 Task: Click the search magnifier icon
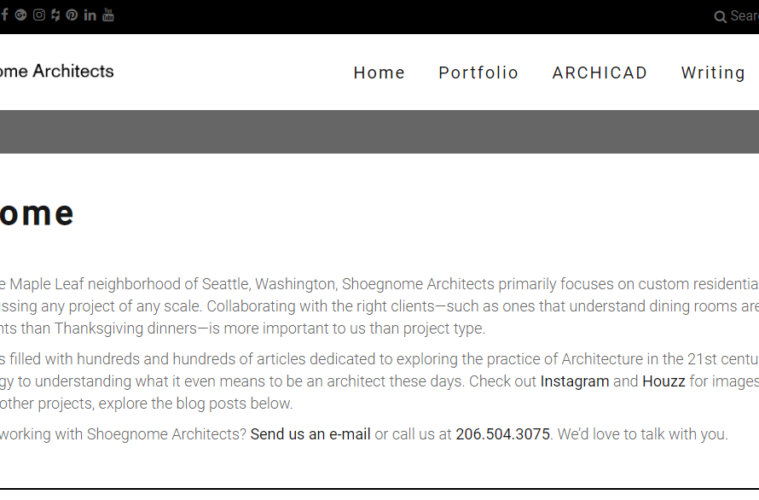(720, 16)
